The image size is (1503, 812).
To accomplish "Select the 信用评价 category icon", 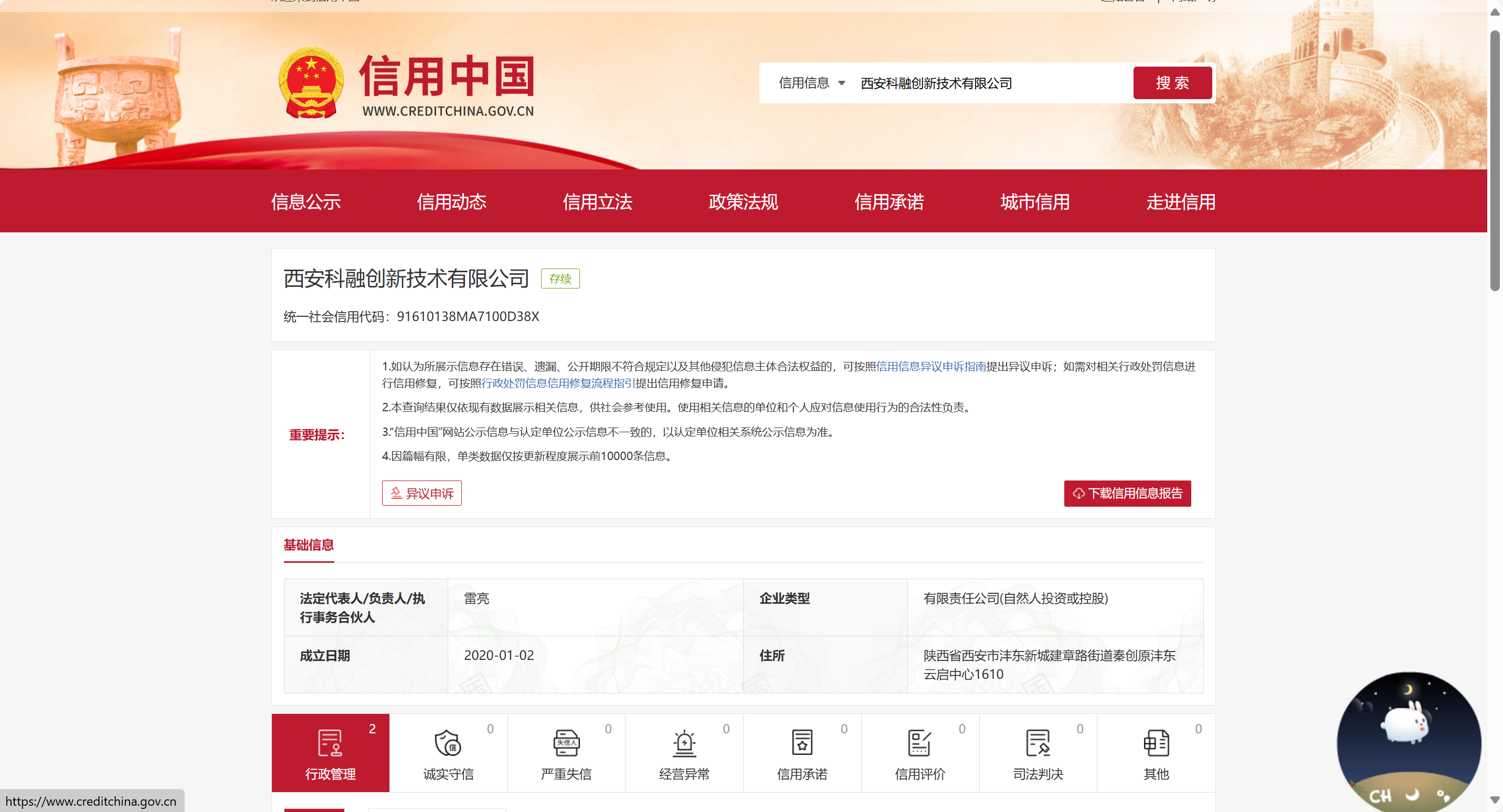I will [919, 743].
